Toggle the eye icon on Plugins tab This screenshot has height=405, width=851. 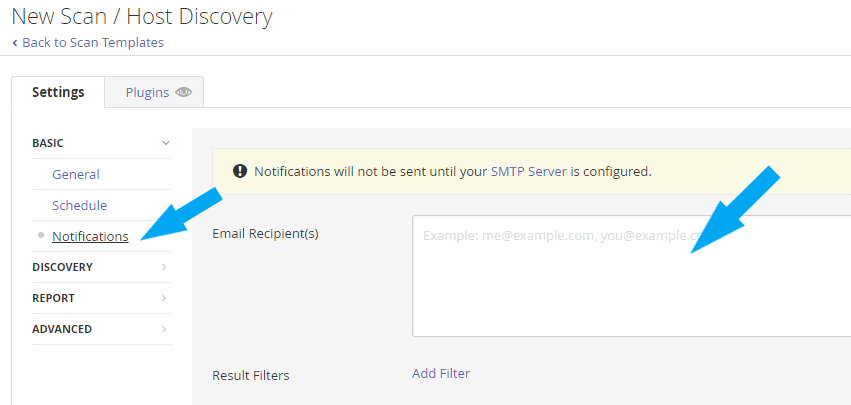point(183,92)
